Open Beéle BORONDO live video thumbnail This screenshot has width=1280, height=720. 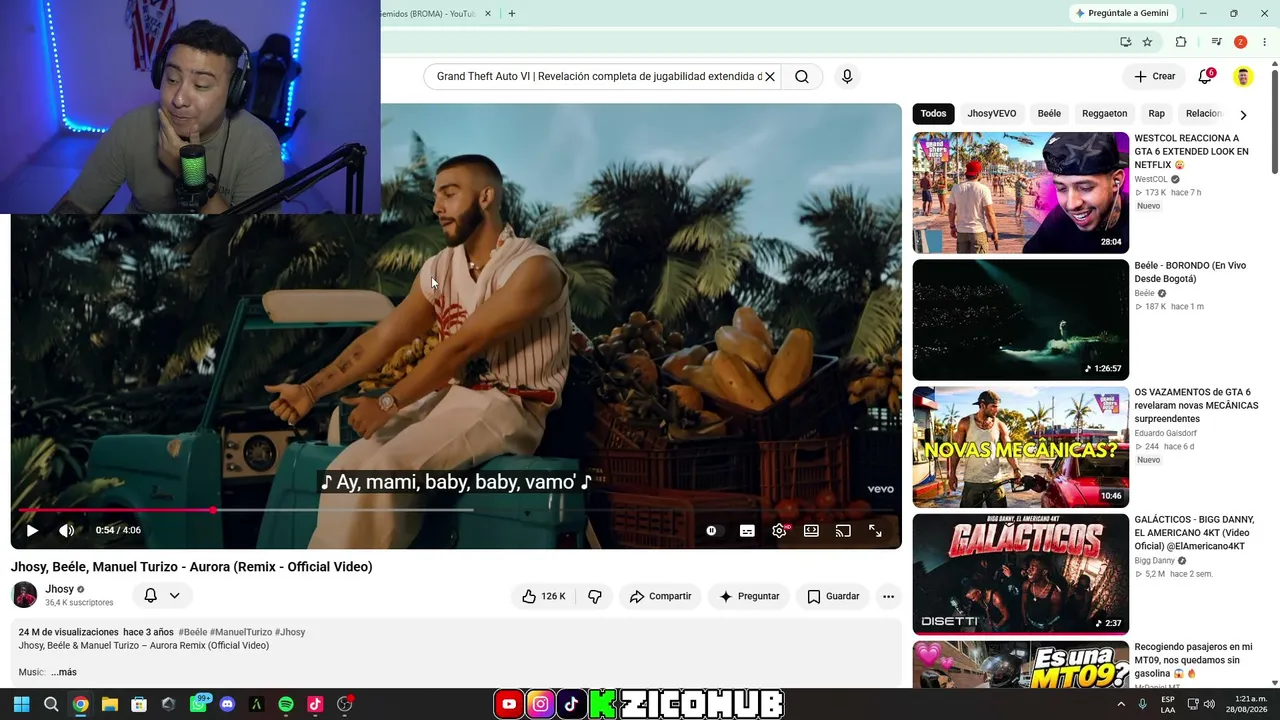1021,320
